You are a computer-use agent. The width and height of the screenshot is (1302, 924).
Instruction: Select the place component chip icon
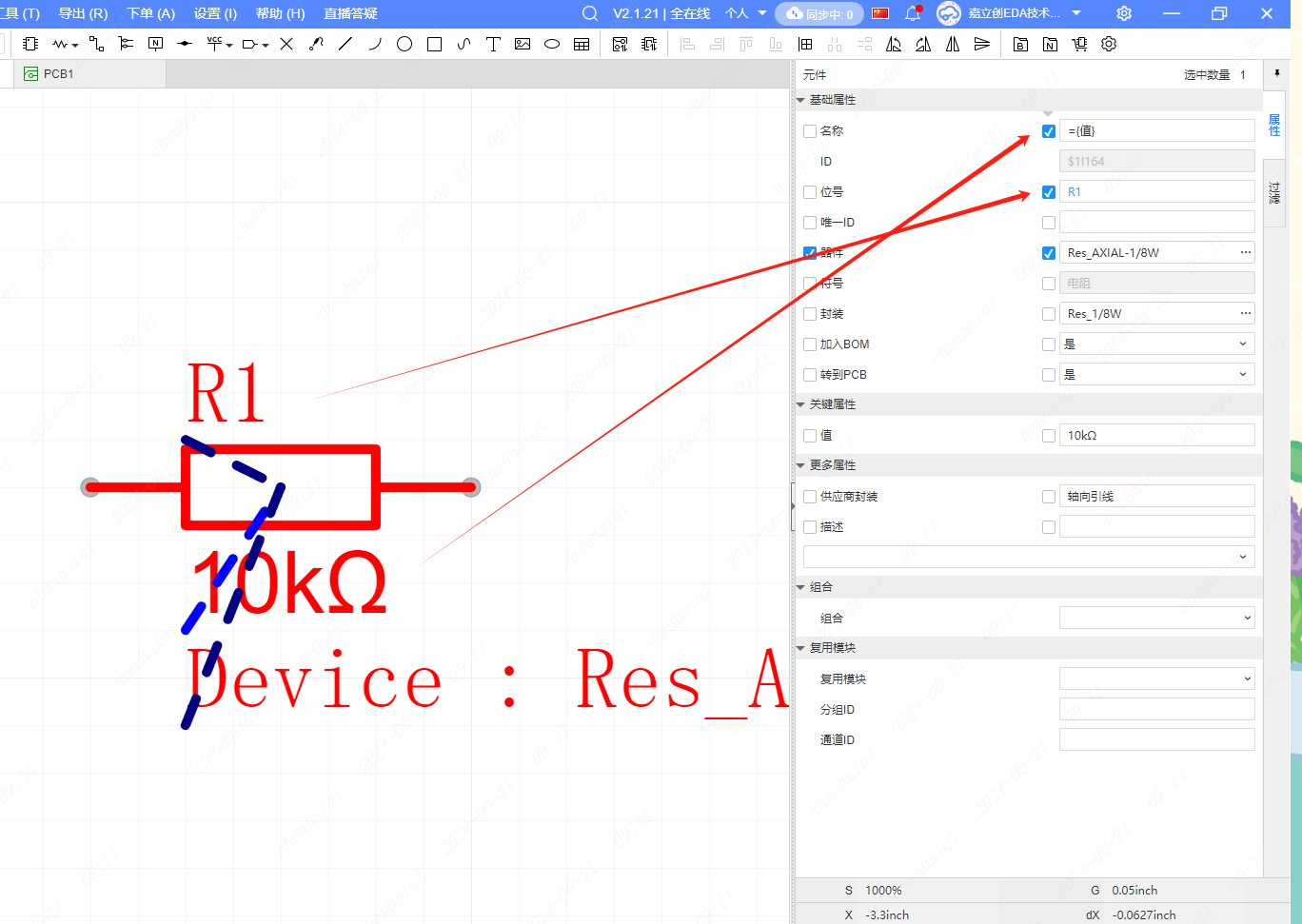click(x=30, y=44)
